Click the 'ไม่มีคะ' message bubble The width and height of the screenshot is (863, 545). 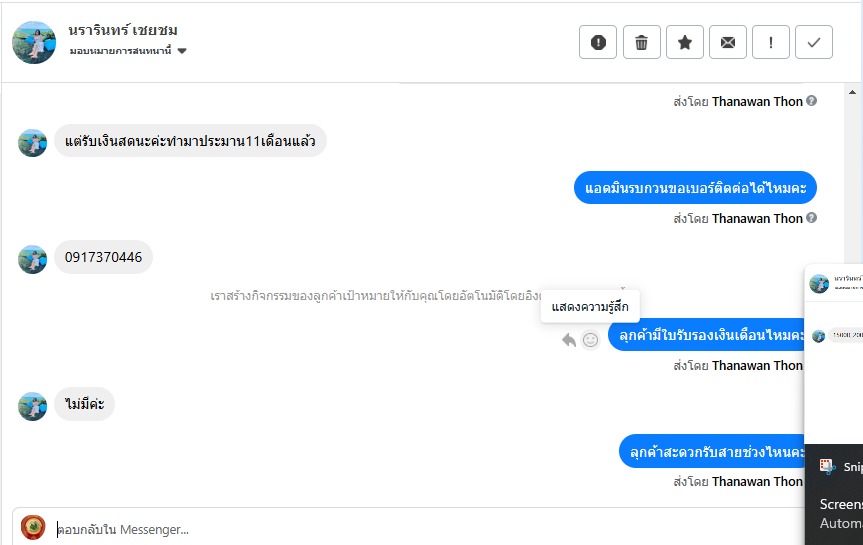tap(84, 404)
